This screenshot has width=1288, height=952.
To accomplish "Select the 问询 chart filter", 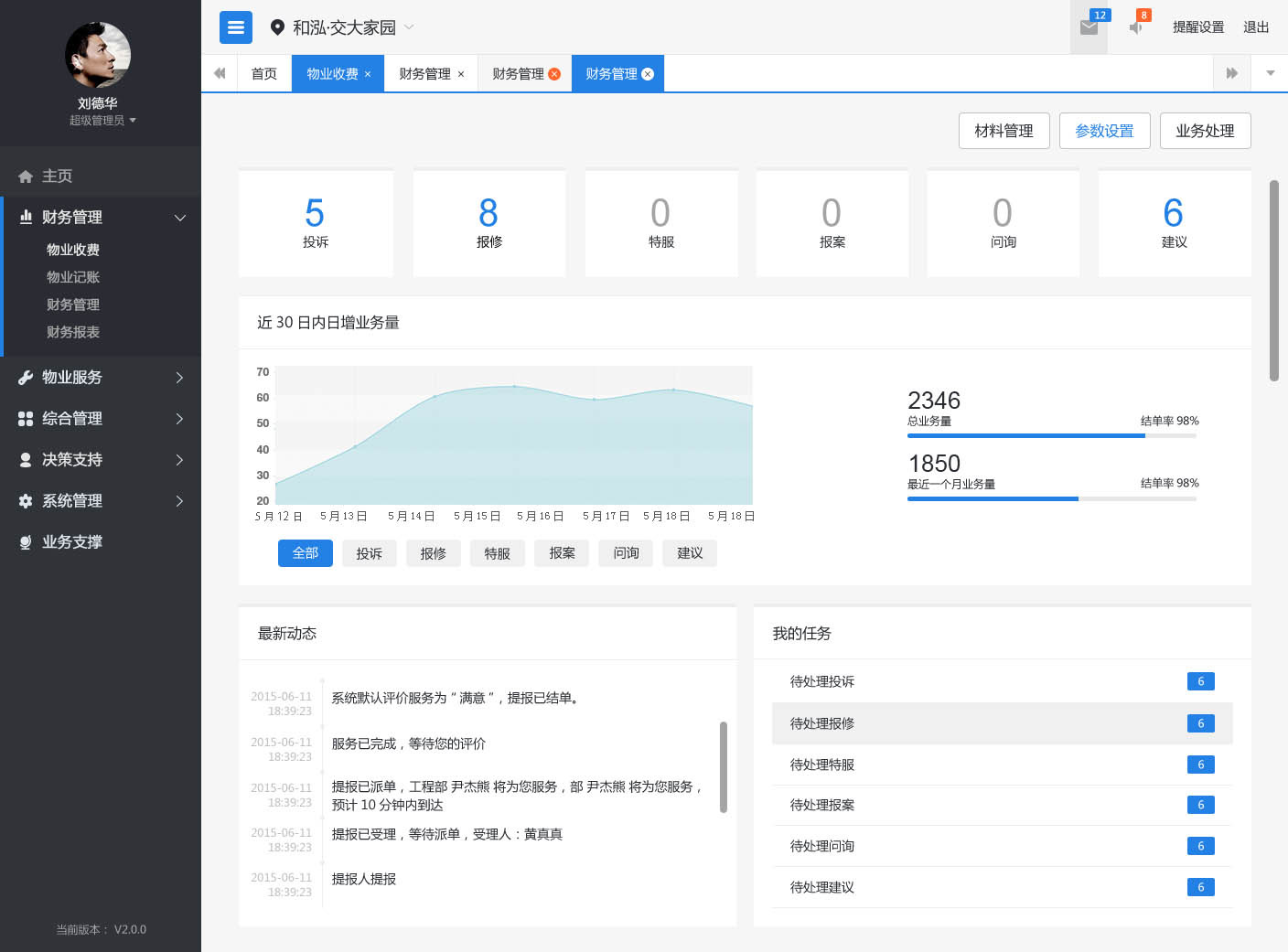I will tap(626, 553).
